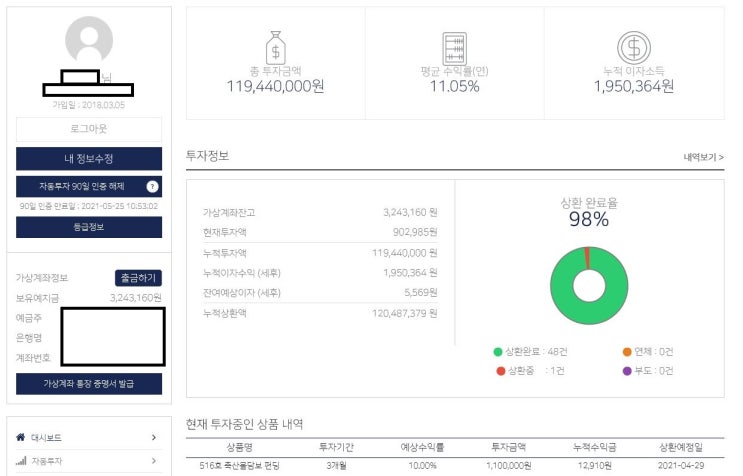The height and width of the screenshot is (476, 743).
Task: Open the 자동투자 menu item
Action: 89,460
